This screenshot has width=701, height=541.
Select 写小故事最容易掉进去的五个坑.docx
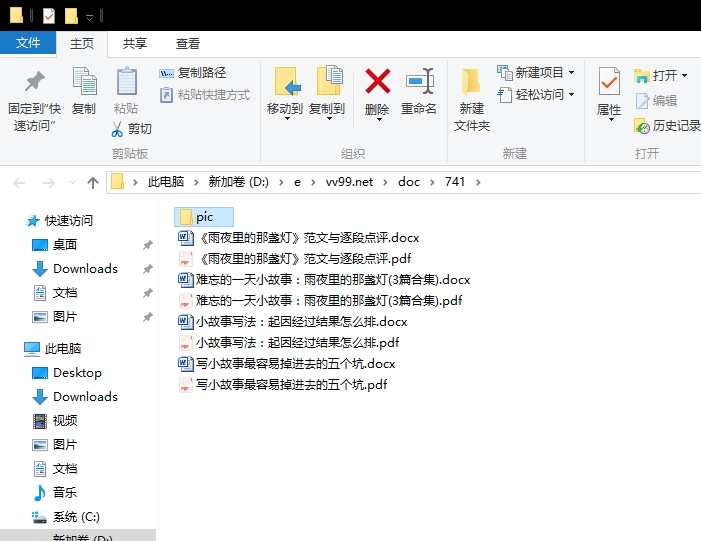[287, 363]
